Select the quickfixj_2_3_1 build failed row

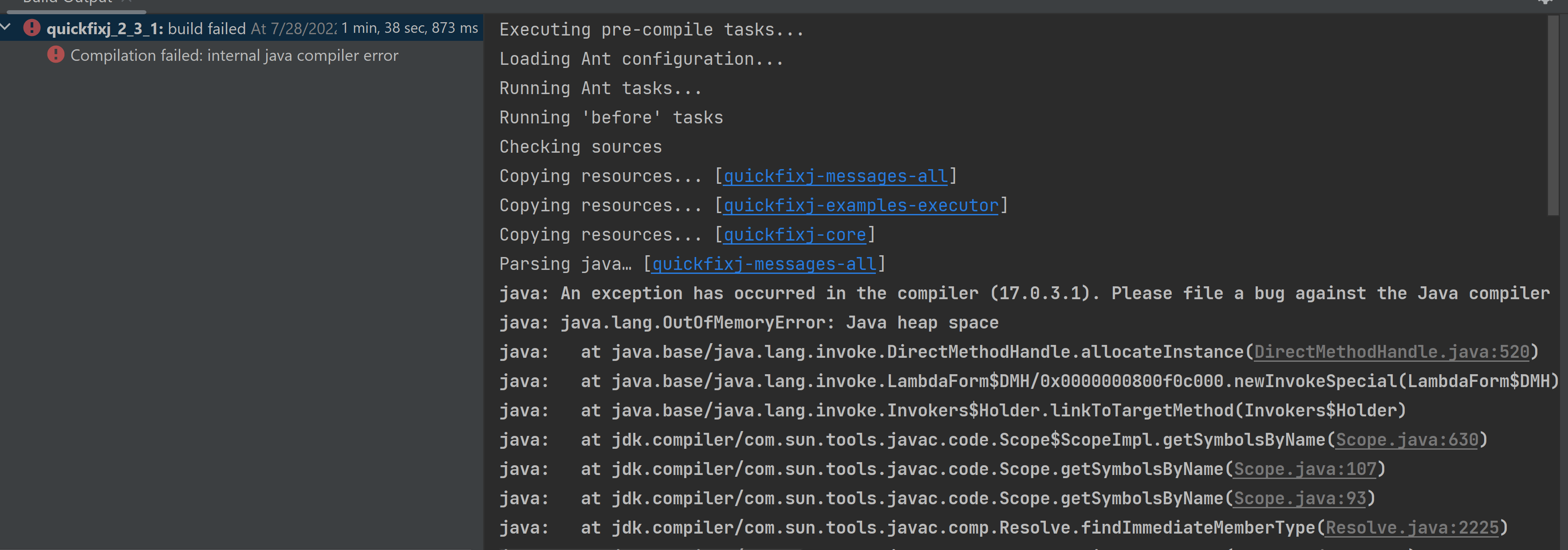146,28
